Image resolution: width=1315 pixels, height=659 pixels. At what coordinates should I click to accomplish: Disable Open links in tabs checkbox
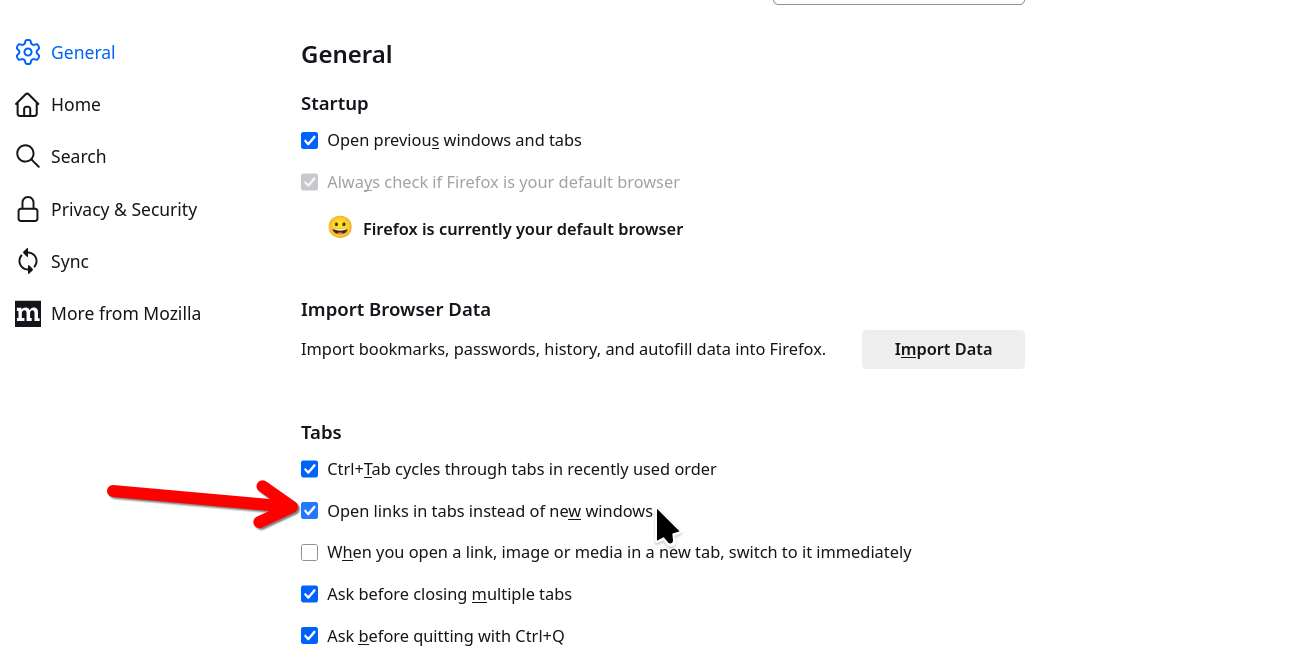pyautogui.click(x=310, y=511)
